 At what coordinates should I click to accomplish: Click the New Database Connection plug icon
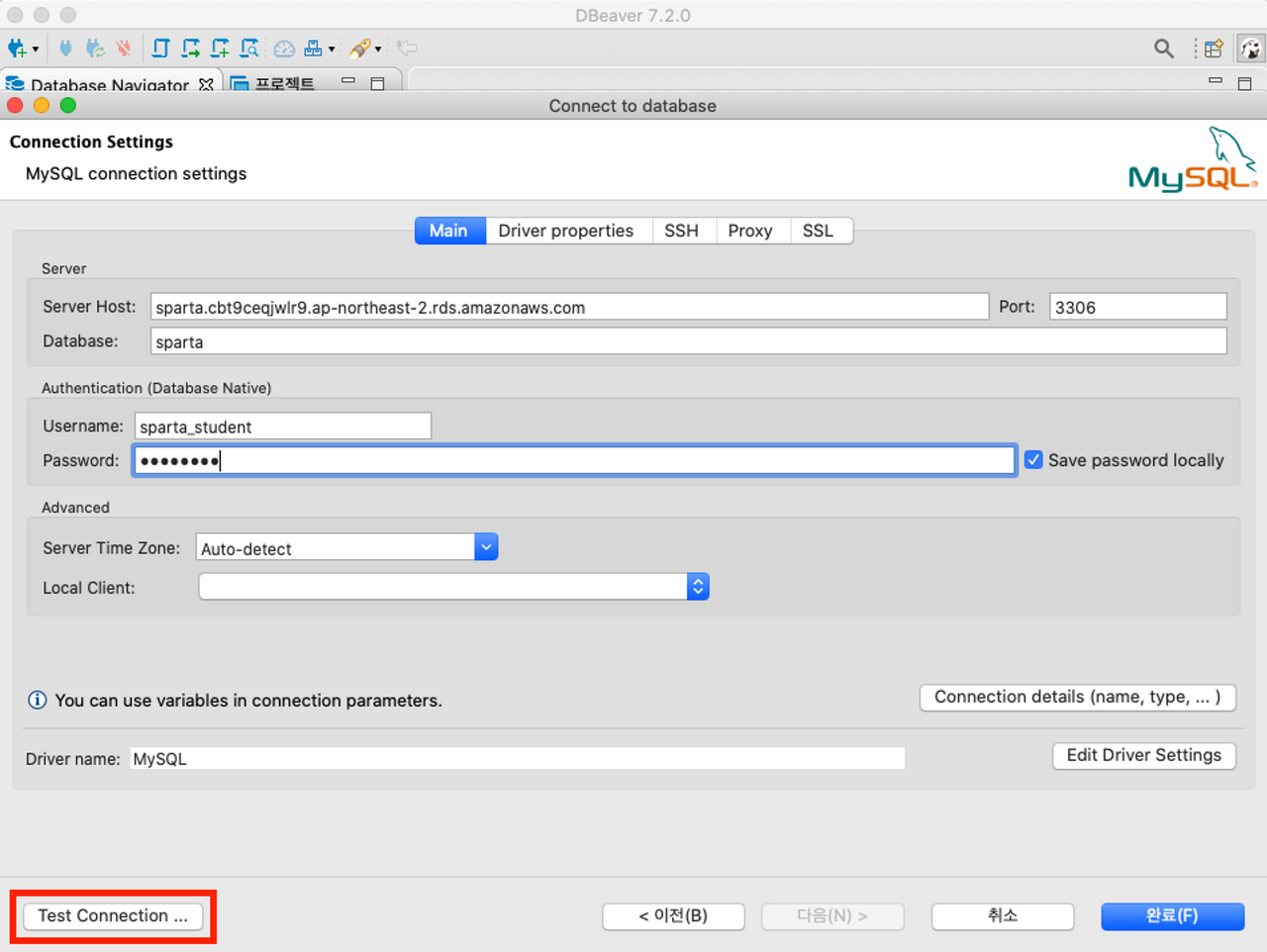coord(17,48)
